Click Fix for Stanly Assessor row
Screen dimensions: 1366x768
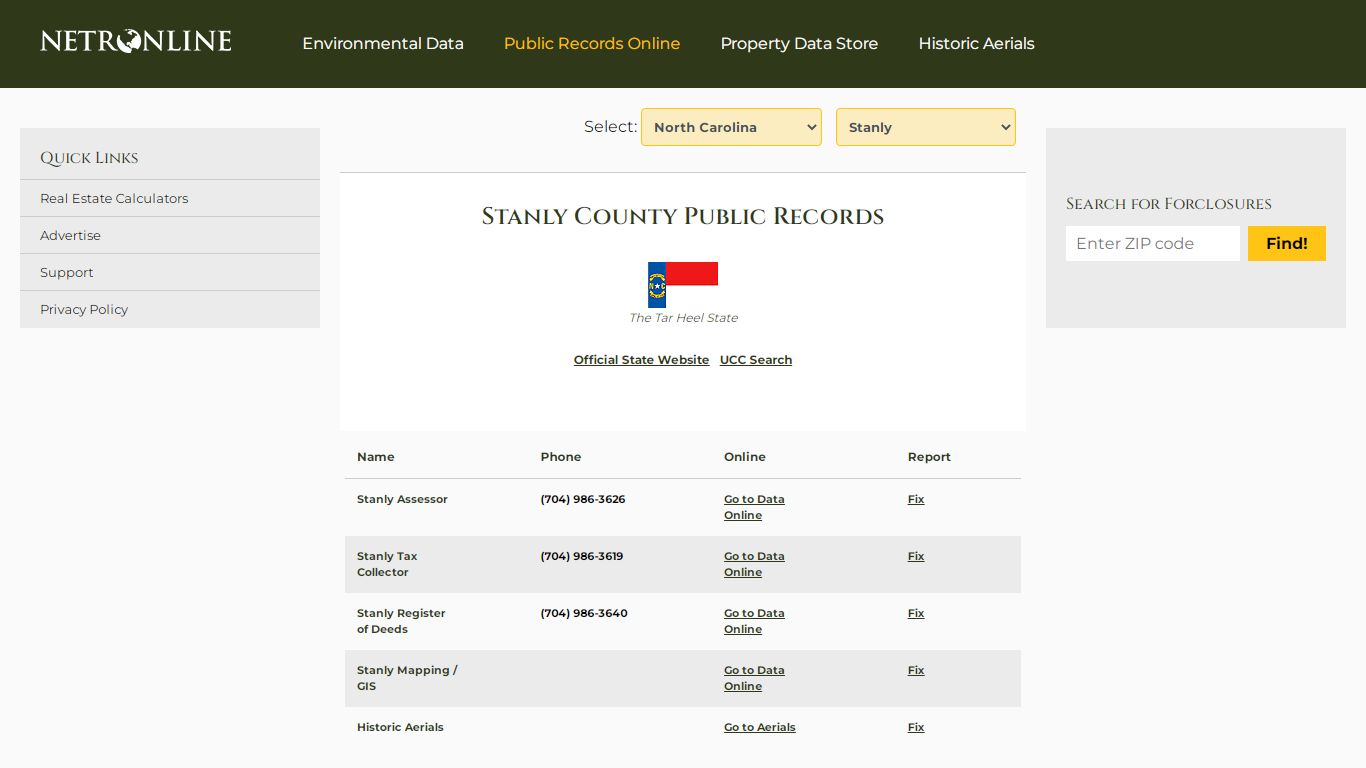pos(916,499)
